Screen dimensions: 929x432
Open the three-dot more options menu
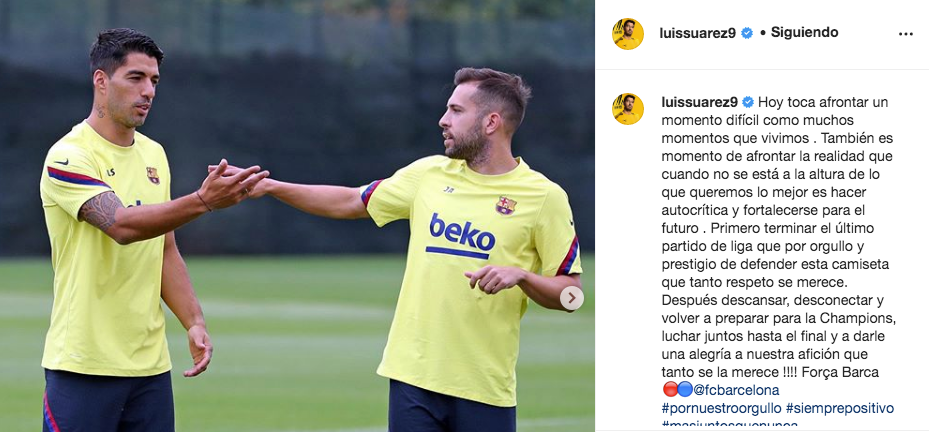point(905,34)
